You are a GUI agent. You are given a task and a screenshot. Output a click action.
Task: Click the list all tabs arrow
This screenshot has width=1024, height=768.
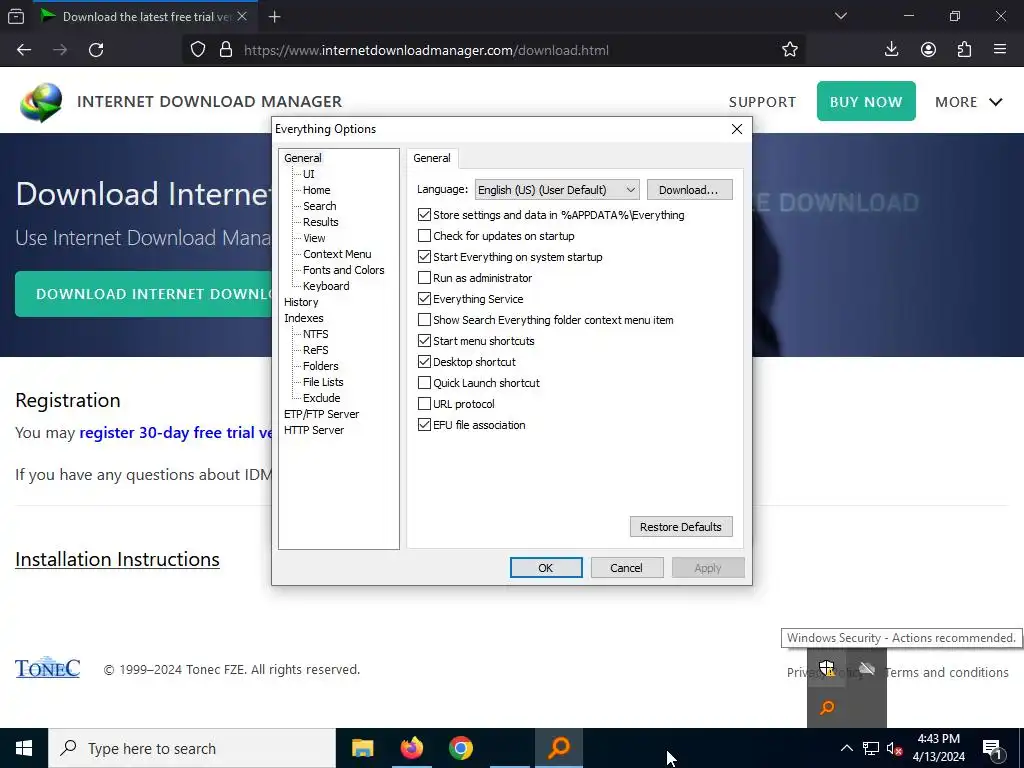pos(840,16)
